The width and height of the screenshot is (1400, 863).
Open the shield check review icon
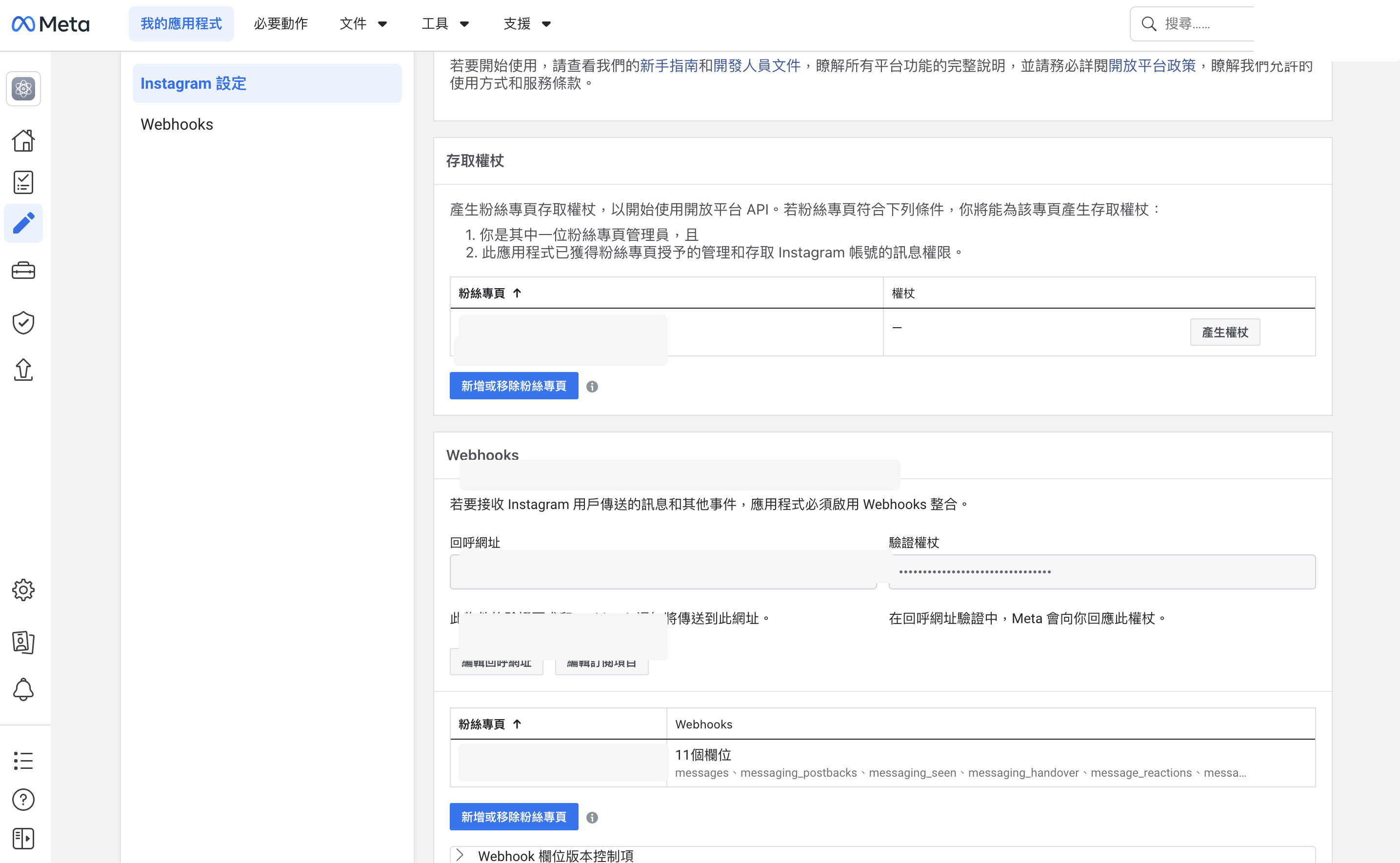(x=23, y=322)
